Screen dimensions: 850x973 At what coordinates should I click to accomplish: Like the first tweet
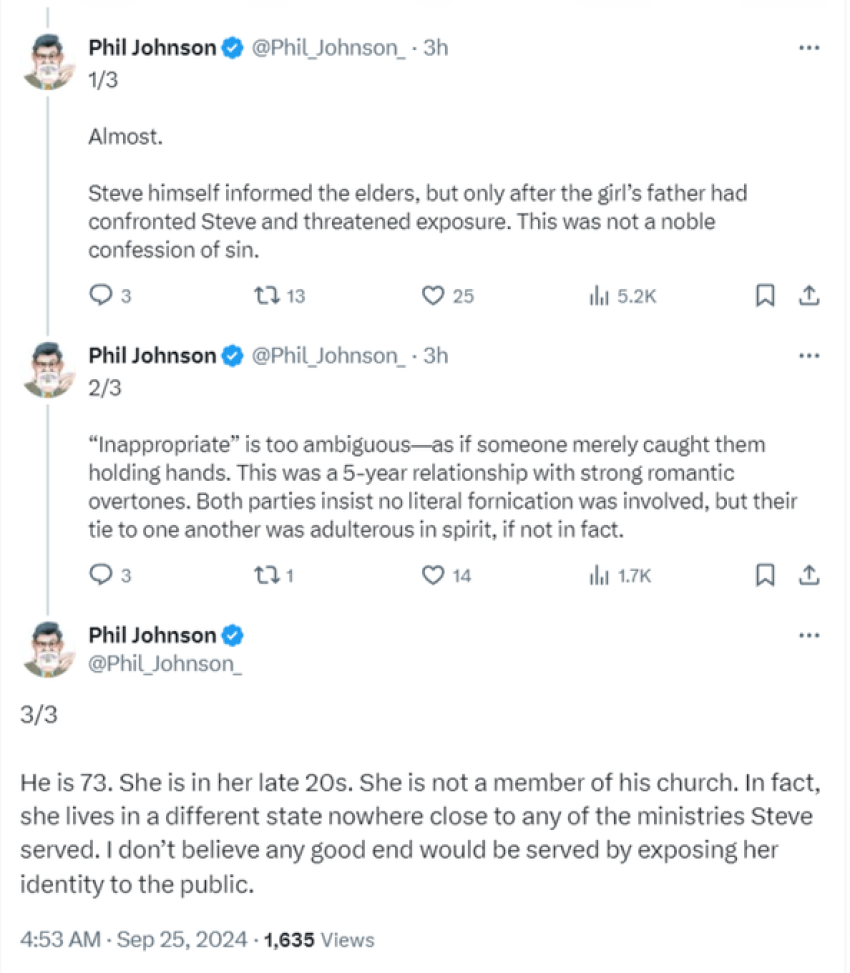(431, 295)
